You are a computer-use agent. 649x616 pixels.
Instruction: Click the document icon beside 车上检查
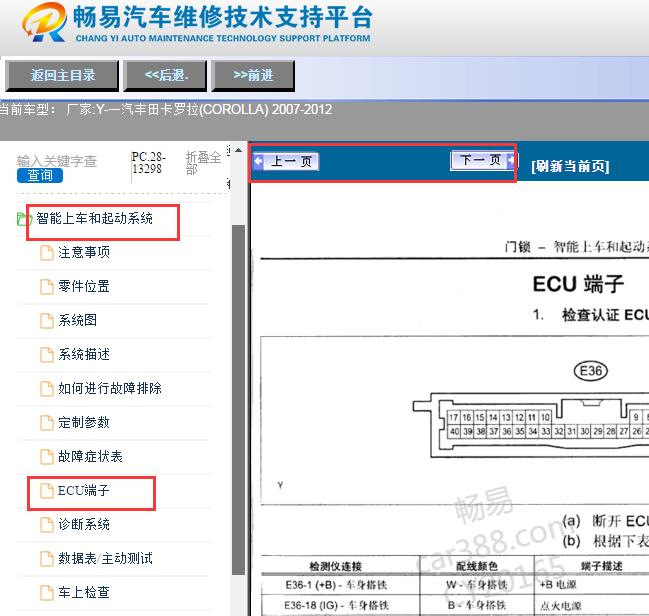[x=47, y=593]
